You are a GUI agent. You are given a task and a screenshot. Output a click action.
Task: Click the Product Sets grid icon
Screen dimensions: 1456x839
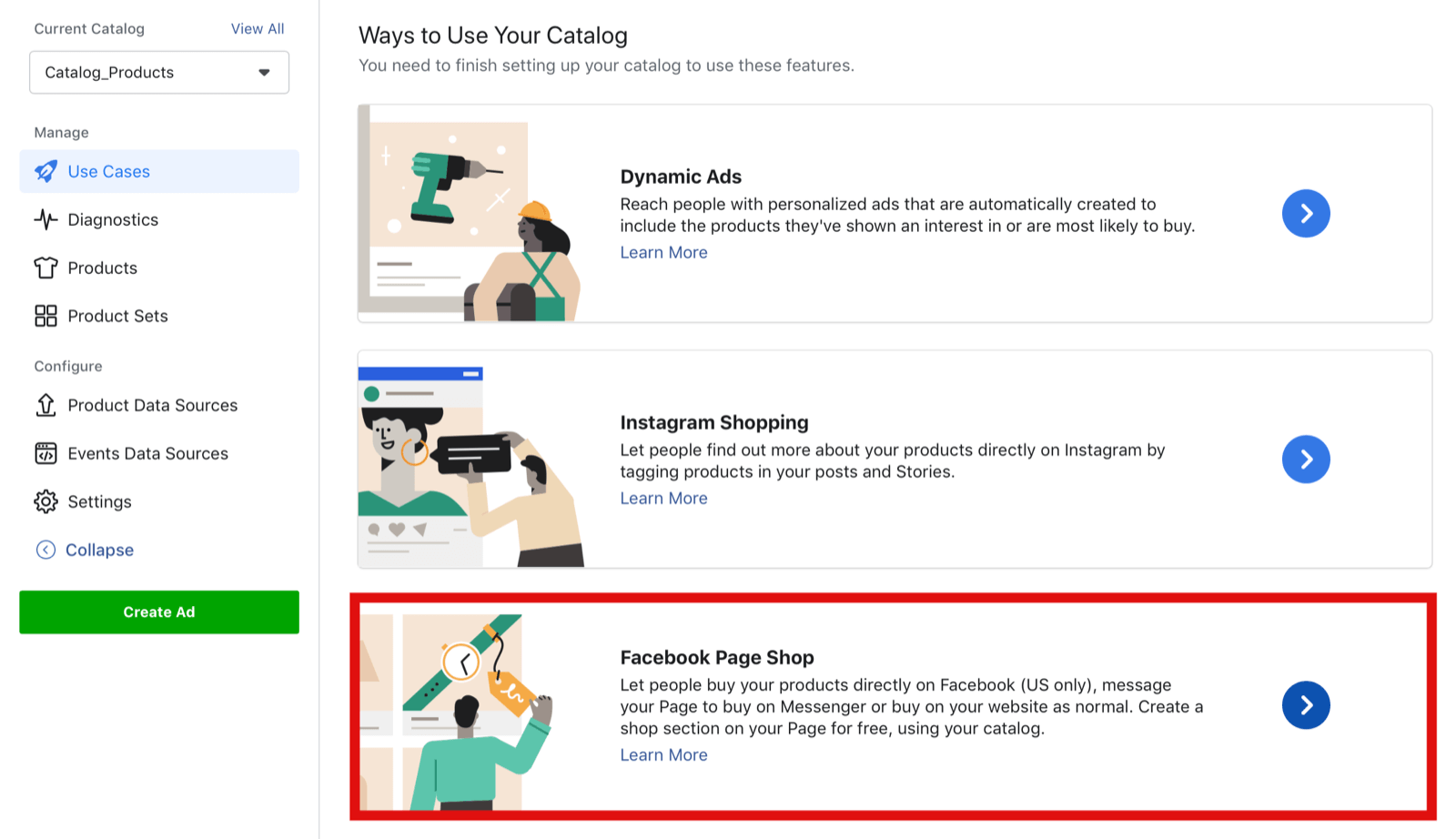point(45,316)
